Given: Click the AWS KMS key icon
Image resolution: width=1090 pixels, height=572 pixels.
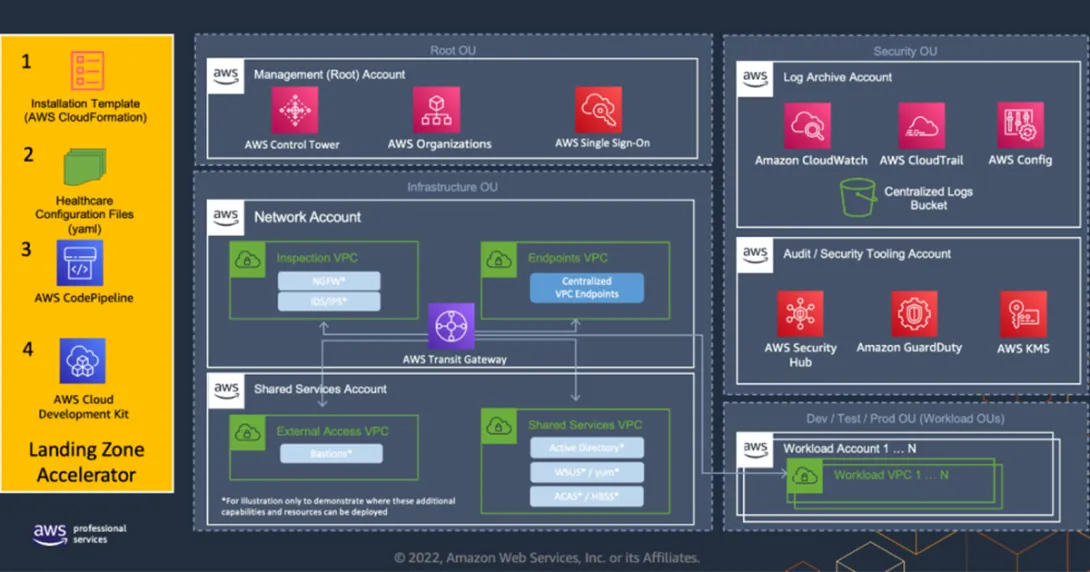Looking at the screenshot, I should pos(1023,314).
